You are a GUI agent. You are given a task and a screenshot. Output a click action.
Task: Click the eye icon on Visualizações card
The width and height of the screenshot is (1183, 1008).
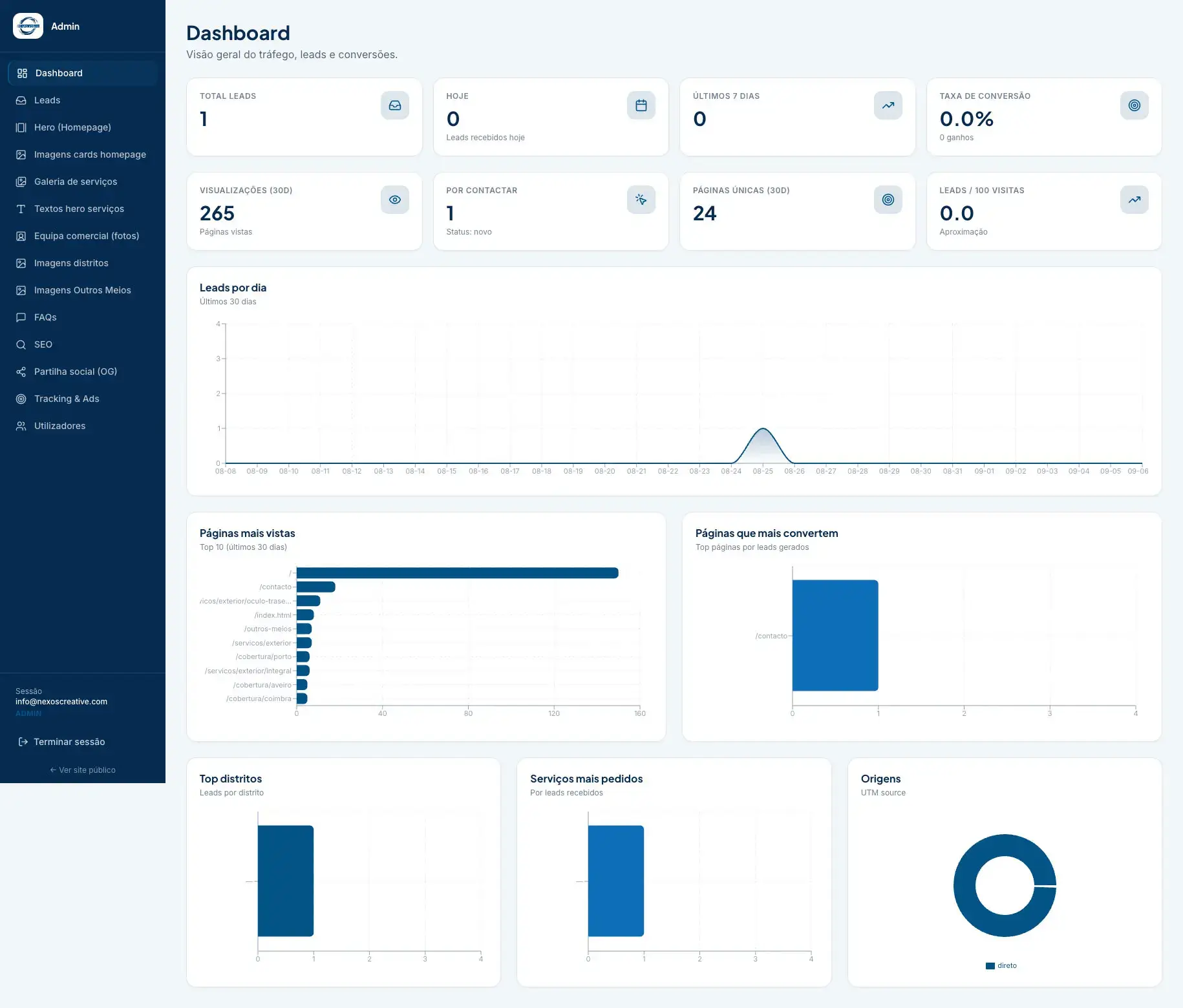[x=395, y=200]
